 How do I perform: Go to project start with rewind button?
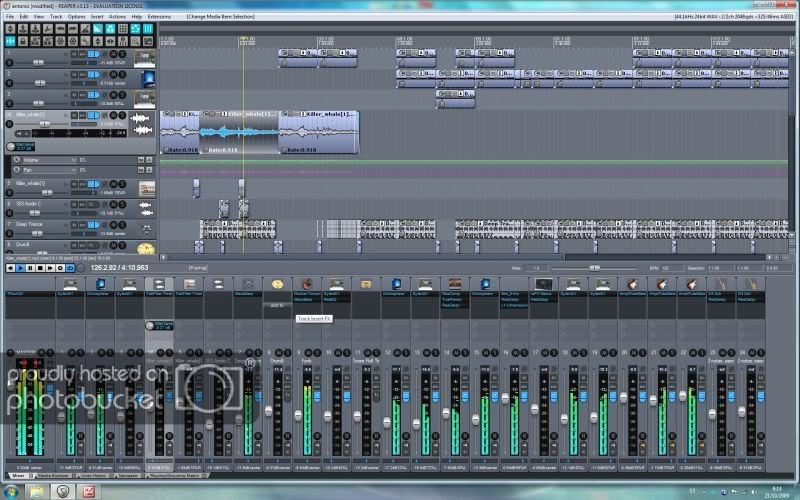pyautogui.click(x=11, y=268)
